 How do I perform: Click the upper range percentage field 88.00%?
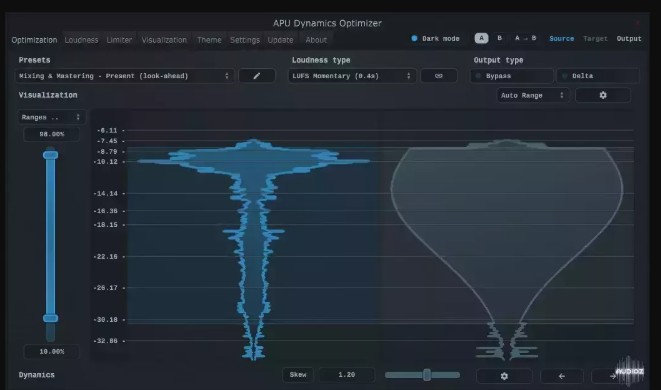[x=52, y=134]
